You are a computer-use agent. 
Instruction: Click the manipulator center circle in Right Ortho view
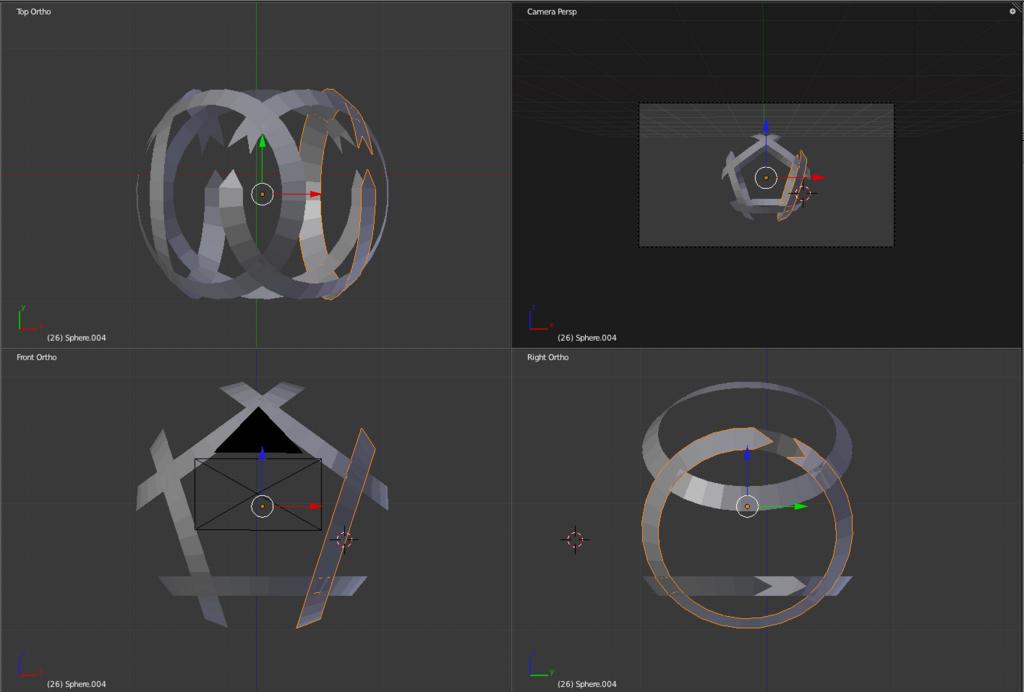pos(747,506)
